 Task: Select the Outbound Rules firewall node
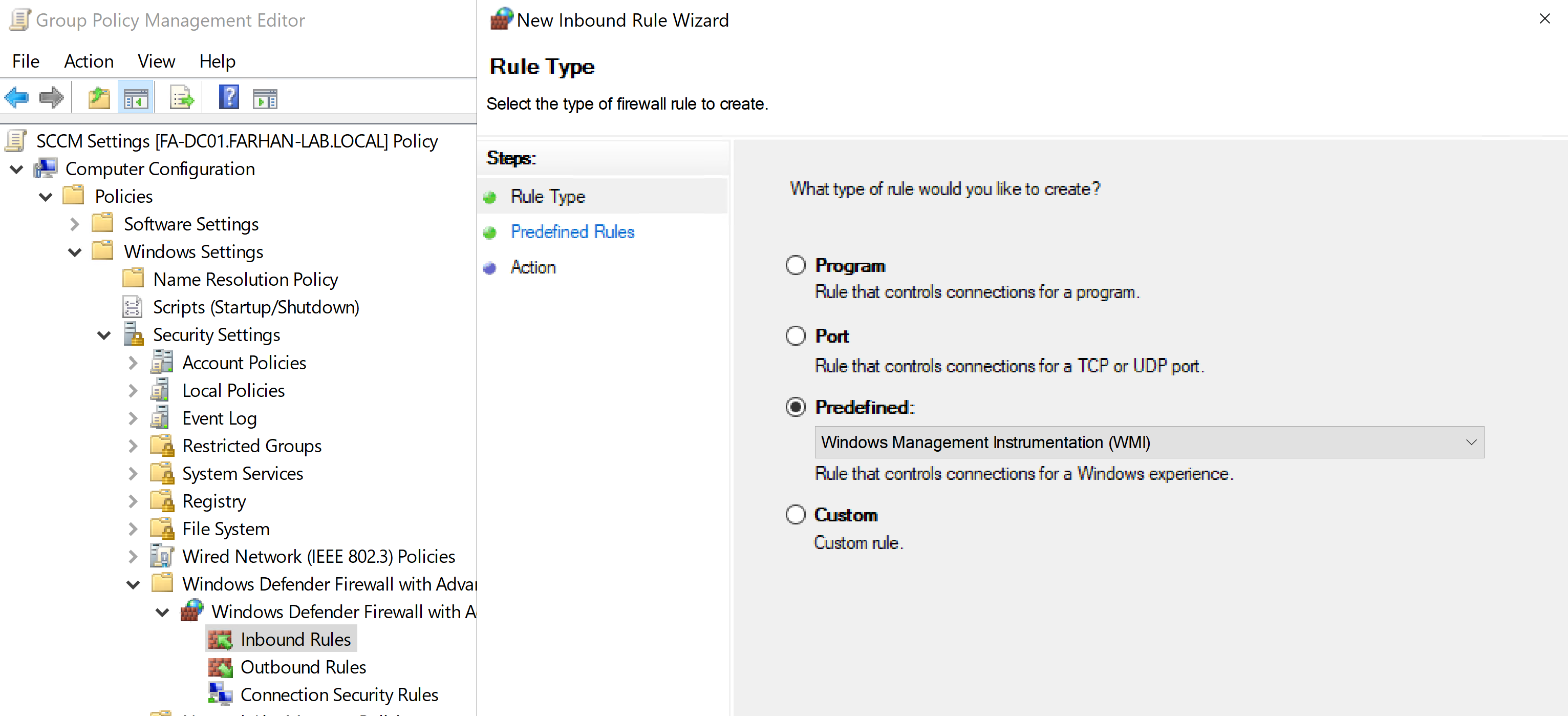pyautogui.click(x=303, y=667)
